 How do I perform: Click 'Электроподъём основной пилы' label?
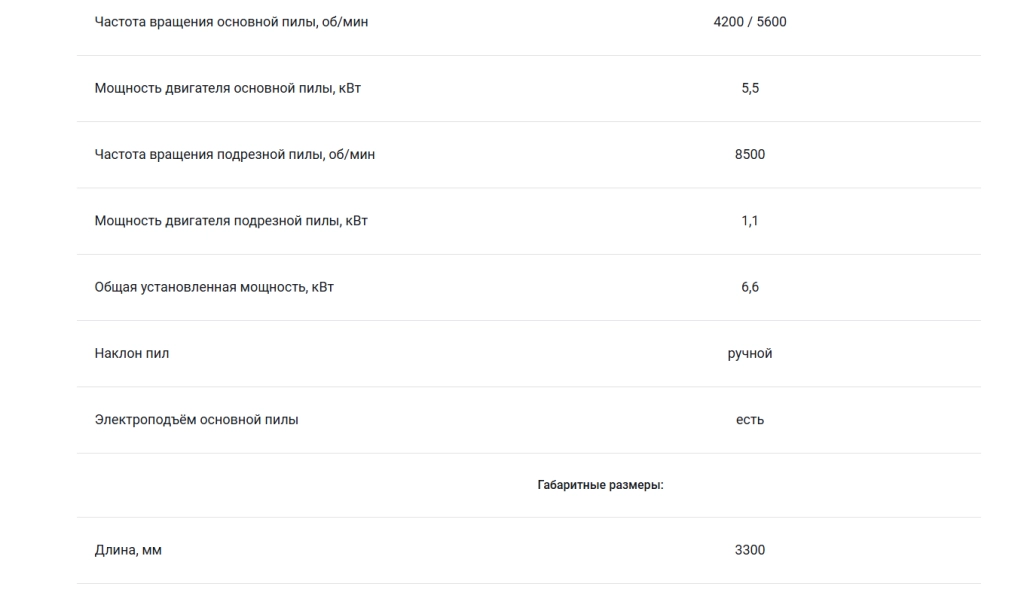[x=197, y=420]
